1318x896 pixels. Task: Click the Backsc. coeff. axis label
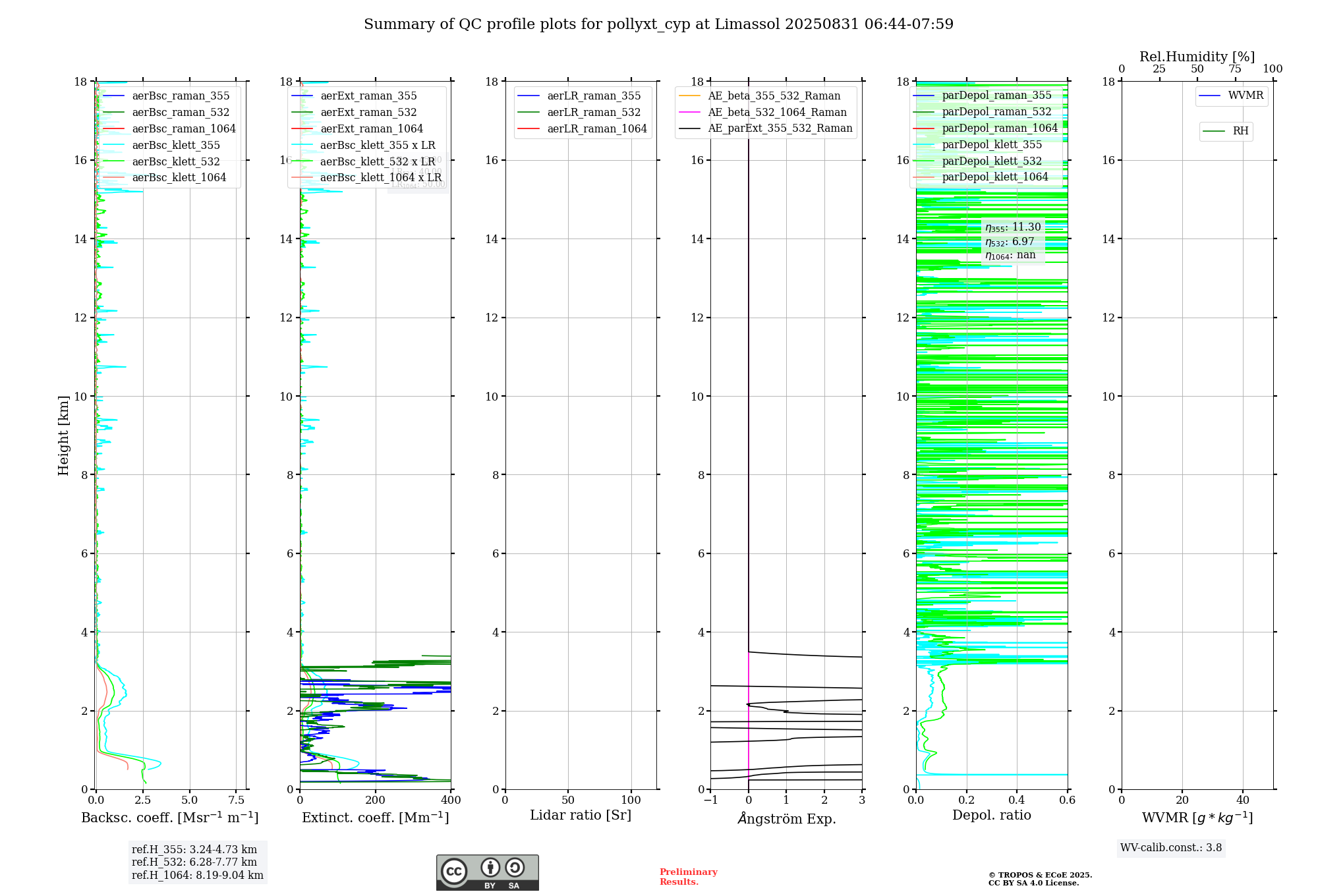pyautogui.click(x=170, y=818)
